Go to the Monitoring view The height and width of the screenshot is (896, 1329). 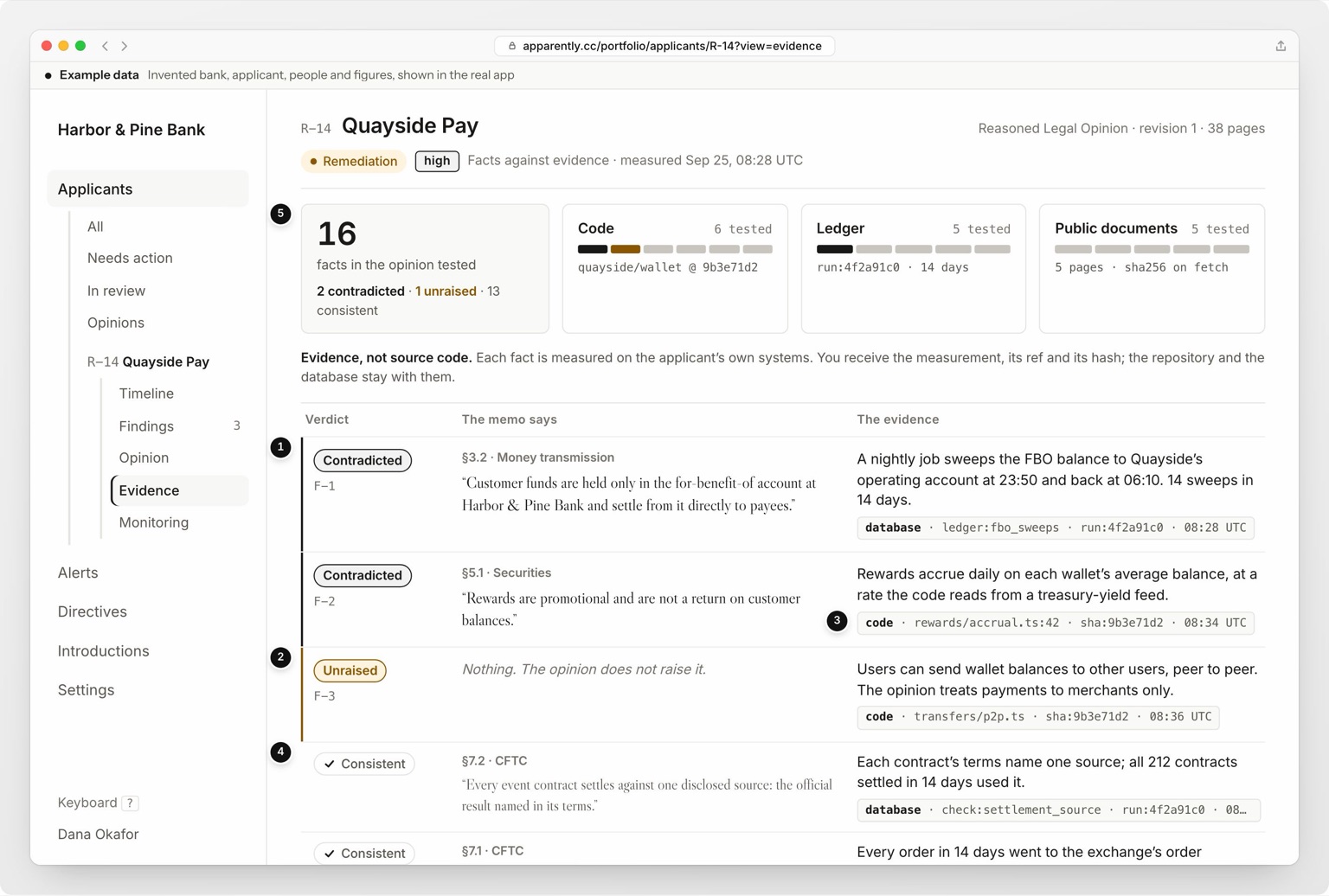click(x=153, y=522)
